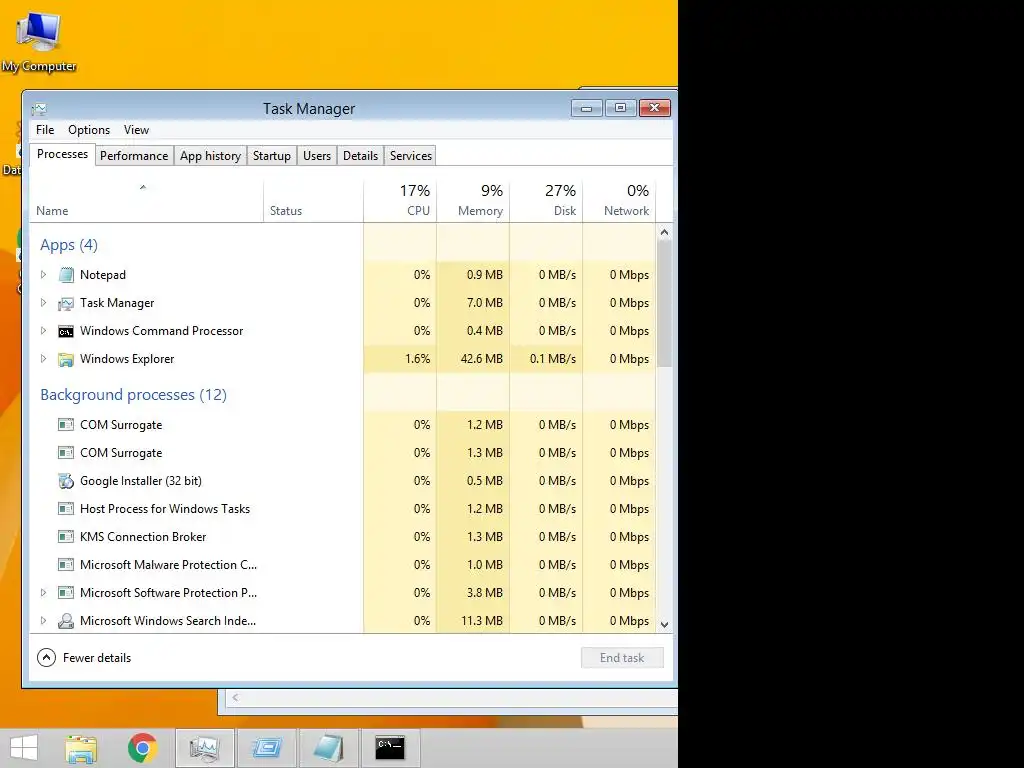Image resolution: width=1024 pixels, height=768 pixels.
Task: Click Task Manager '7.0 MB' memory value
Action: (485, 303)
